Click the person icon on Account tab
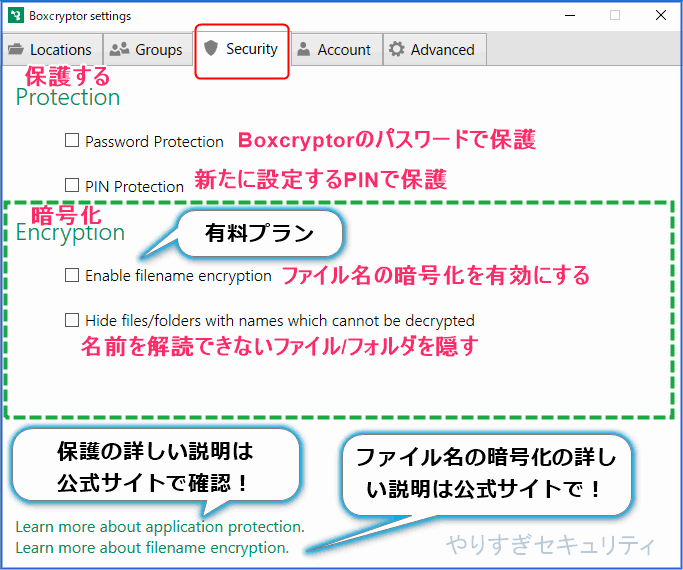The width and height of the screenshot is (683, 570). [x=303, y=49]
